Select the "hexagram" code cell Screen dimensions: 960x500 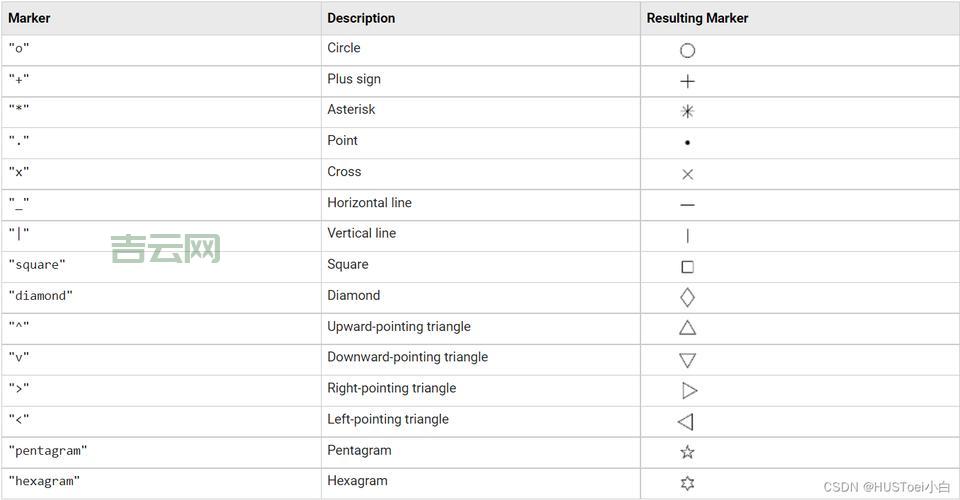click(x=44, y=482)
